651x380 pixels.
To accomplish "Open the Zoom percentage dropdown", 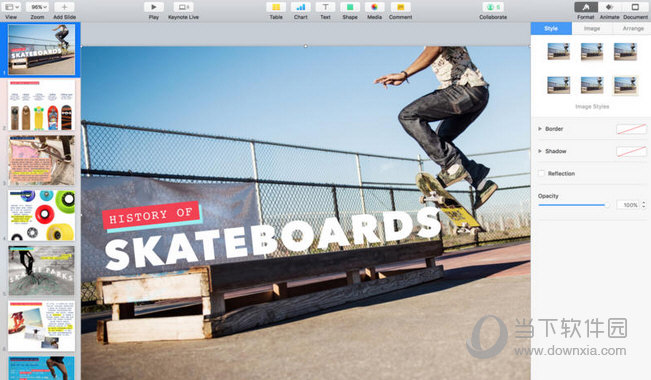I will [x=37, y=7].
